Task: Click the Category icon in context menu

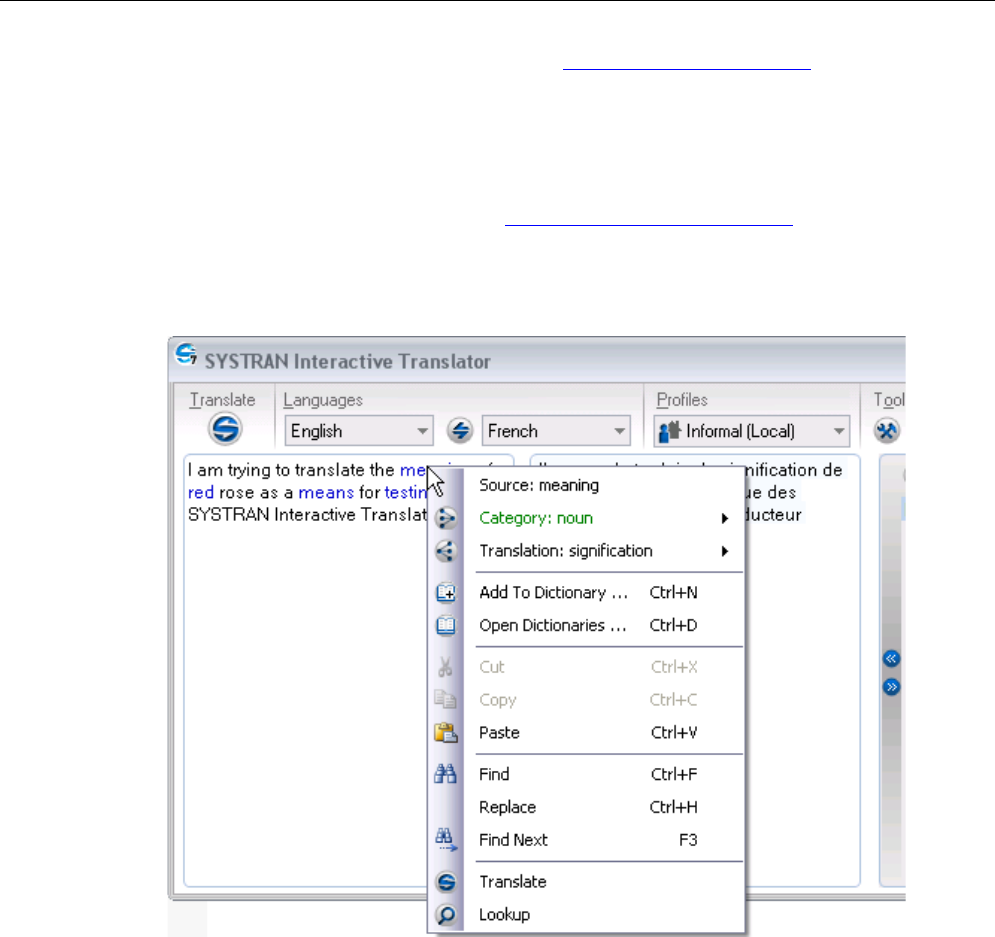Action: pyautogui.click(x=445, y=518)
